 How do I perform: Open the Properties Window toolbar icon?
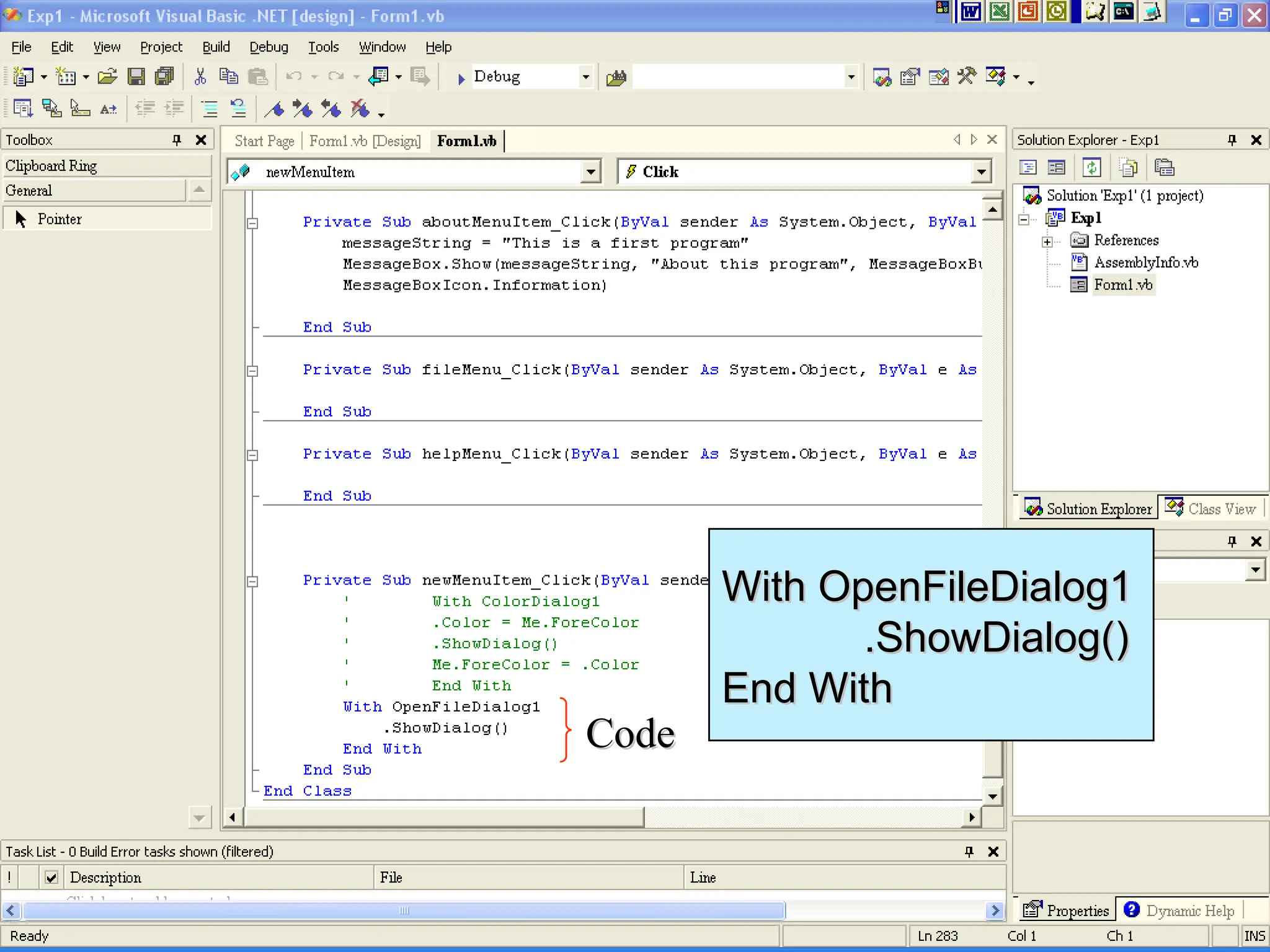pos(910,77)
